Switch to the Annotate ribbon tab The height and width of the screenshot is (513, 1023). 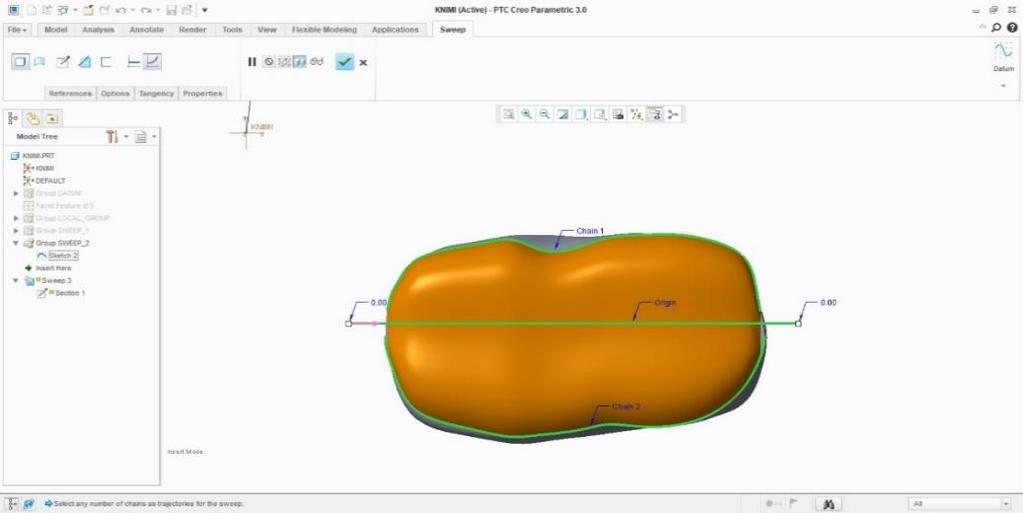(x=147, y=30)
